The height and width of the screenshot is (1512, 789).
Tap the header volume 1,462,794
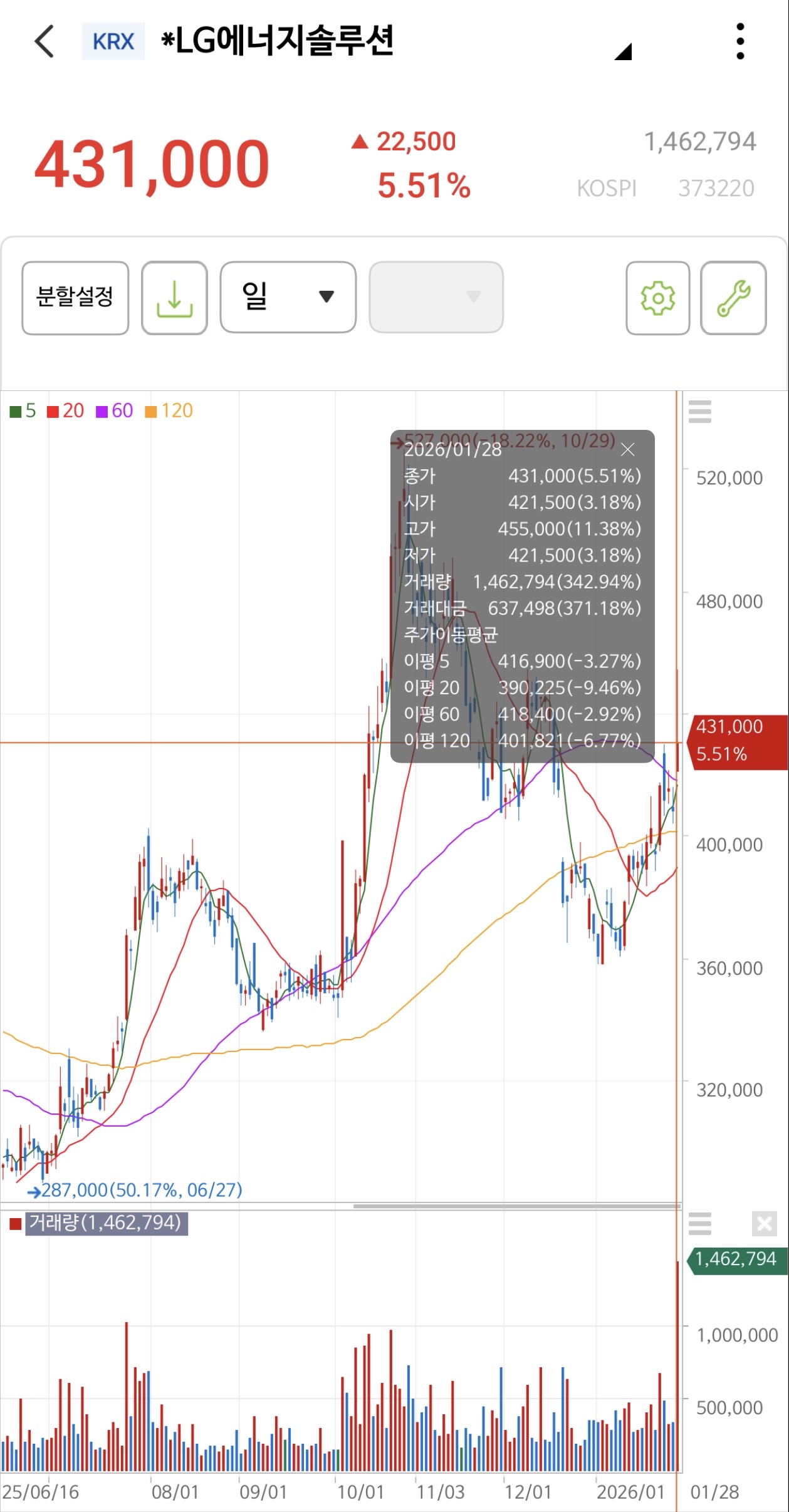pyautogui.click(x=700, y=142)
